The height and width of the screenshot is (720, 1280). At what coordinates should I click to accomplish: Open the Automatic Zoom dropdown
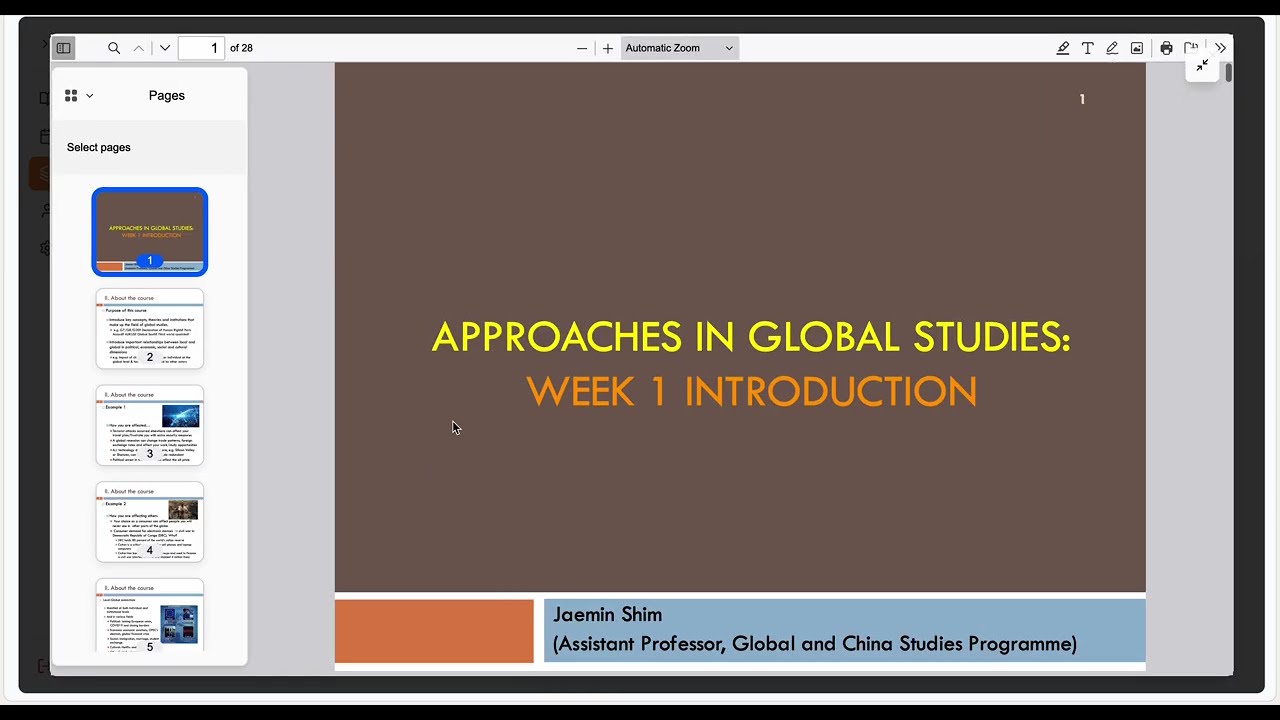pos(680,48)
